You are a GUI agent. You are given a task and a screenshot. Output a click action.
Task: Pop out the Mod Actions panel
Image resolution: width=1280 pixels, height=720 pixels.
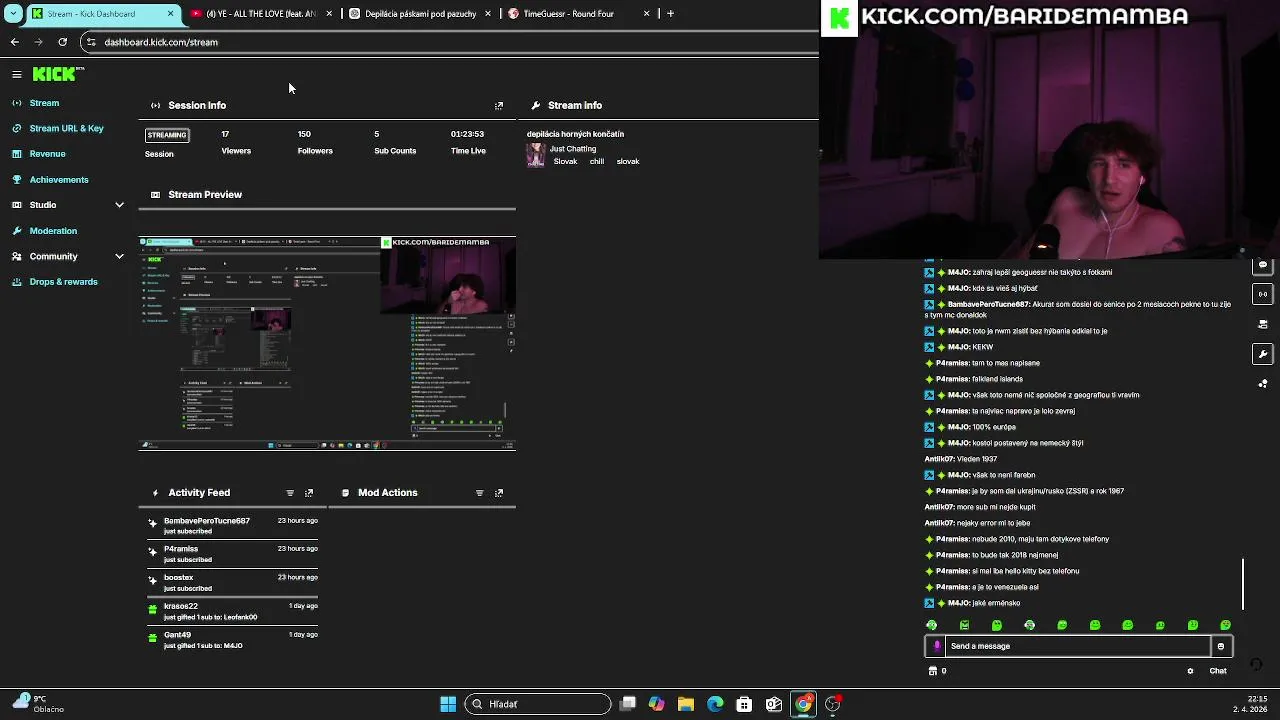coord(499,493)
